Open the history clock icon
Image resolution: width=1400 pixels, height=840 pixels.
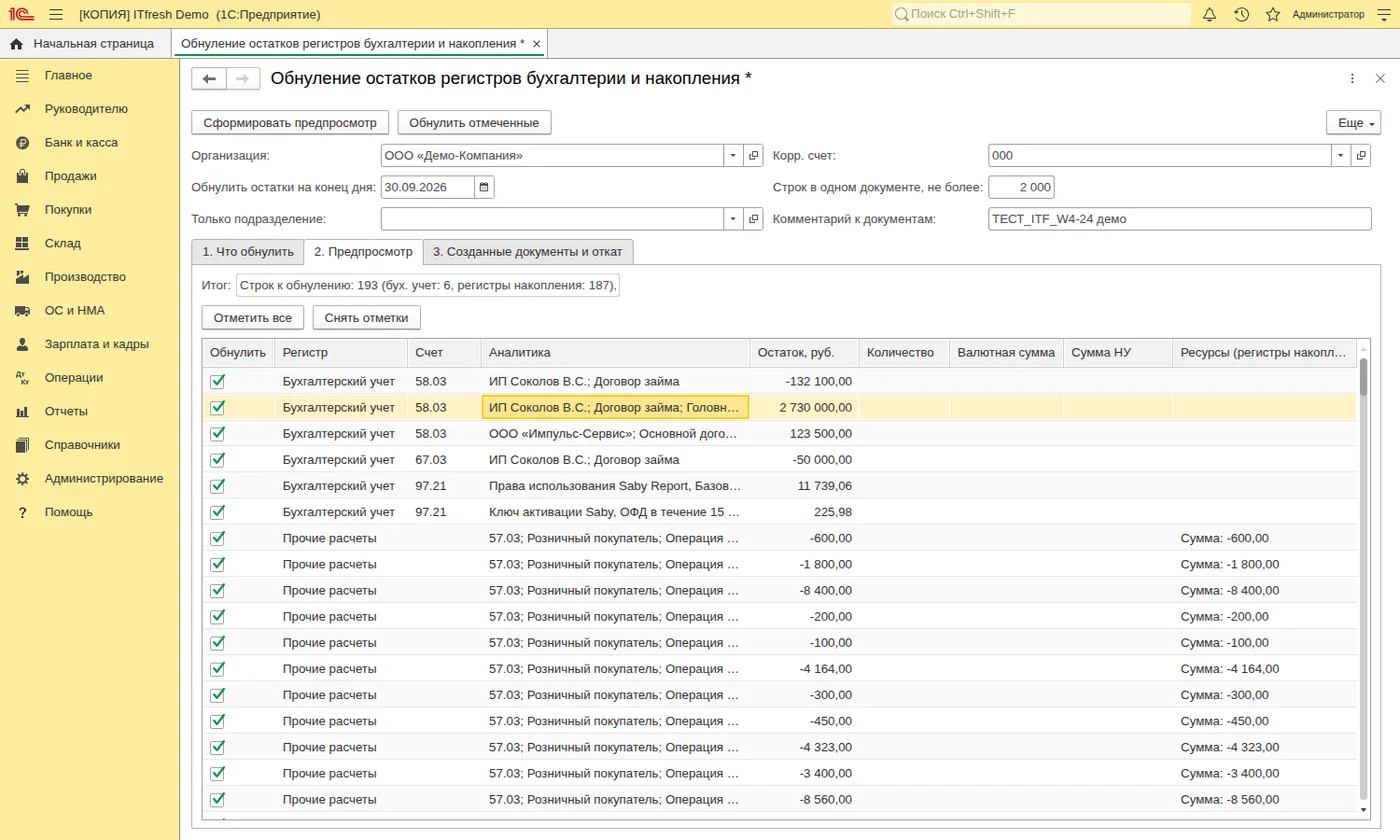pos(1241,14)
